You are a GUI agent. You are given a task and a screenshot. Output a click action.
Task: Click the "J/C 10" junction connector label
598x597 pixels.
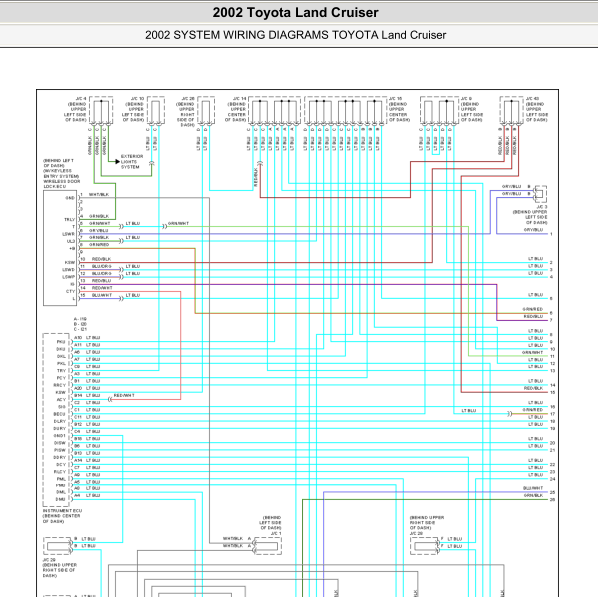point(137,99)
